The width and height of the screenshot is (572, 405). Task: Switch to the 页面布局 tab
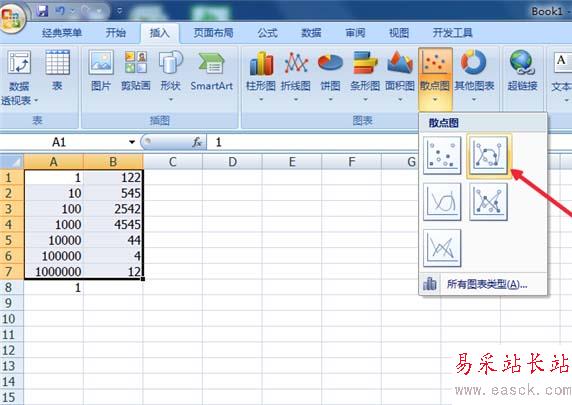[x=213, y=33]
